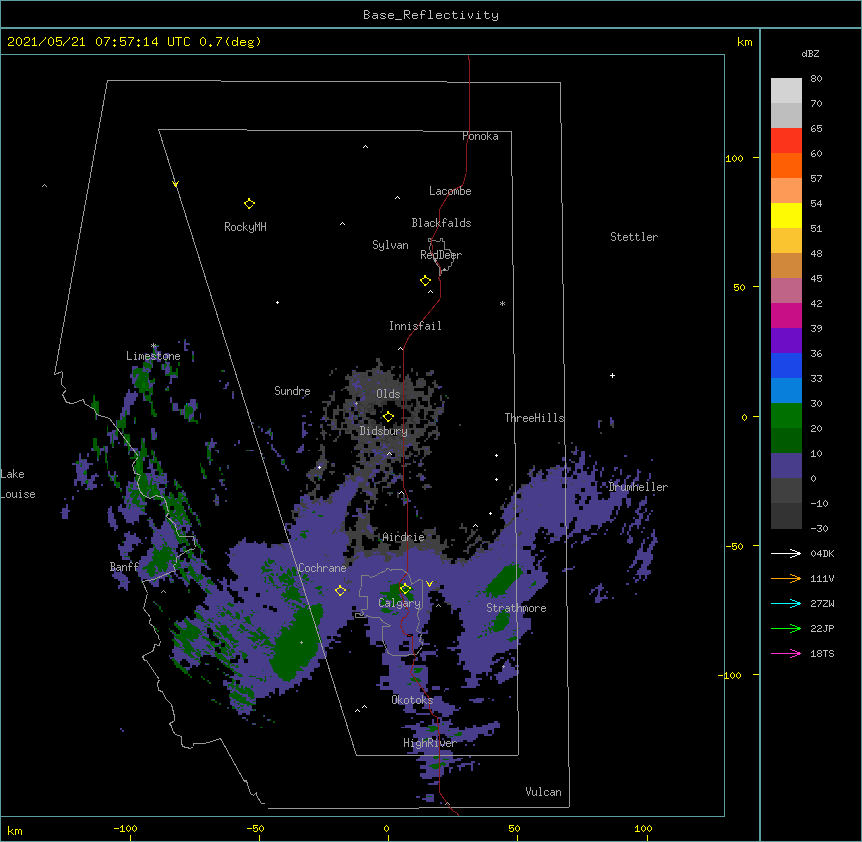Screen dimensions: 862x842
Task: Click the Stettler city label
Action: [x=634, y=237]
